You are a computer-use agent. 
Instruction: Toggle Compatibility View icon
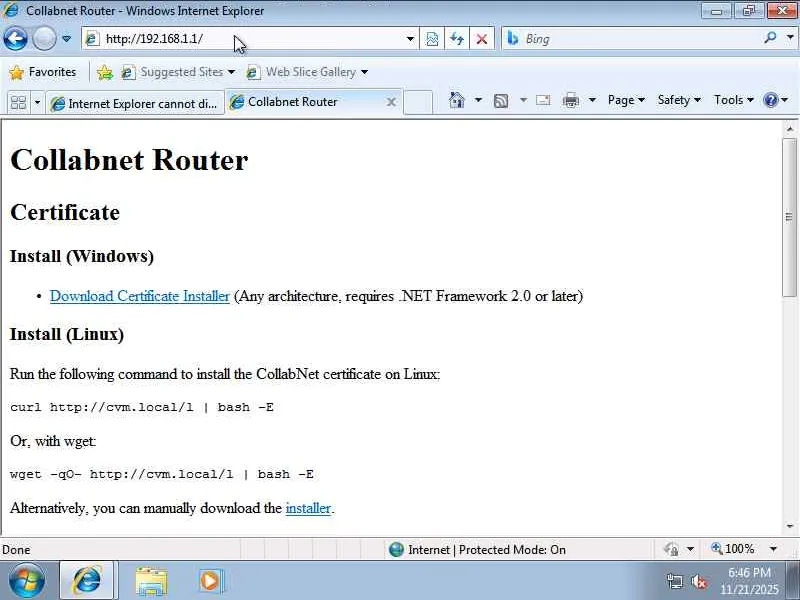tap(432, 39)
